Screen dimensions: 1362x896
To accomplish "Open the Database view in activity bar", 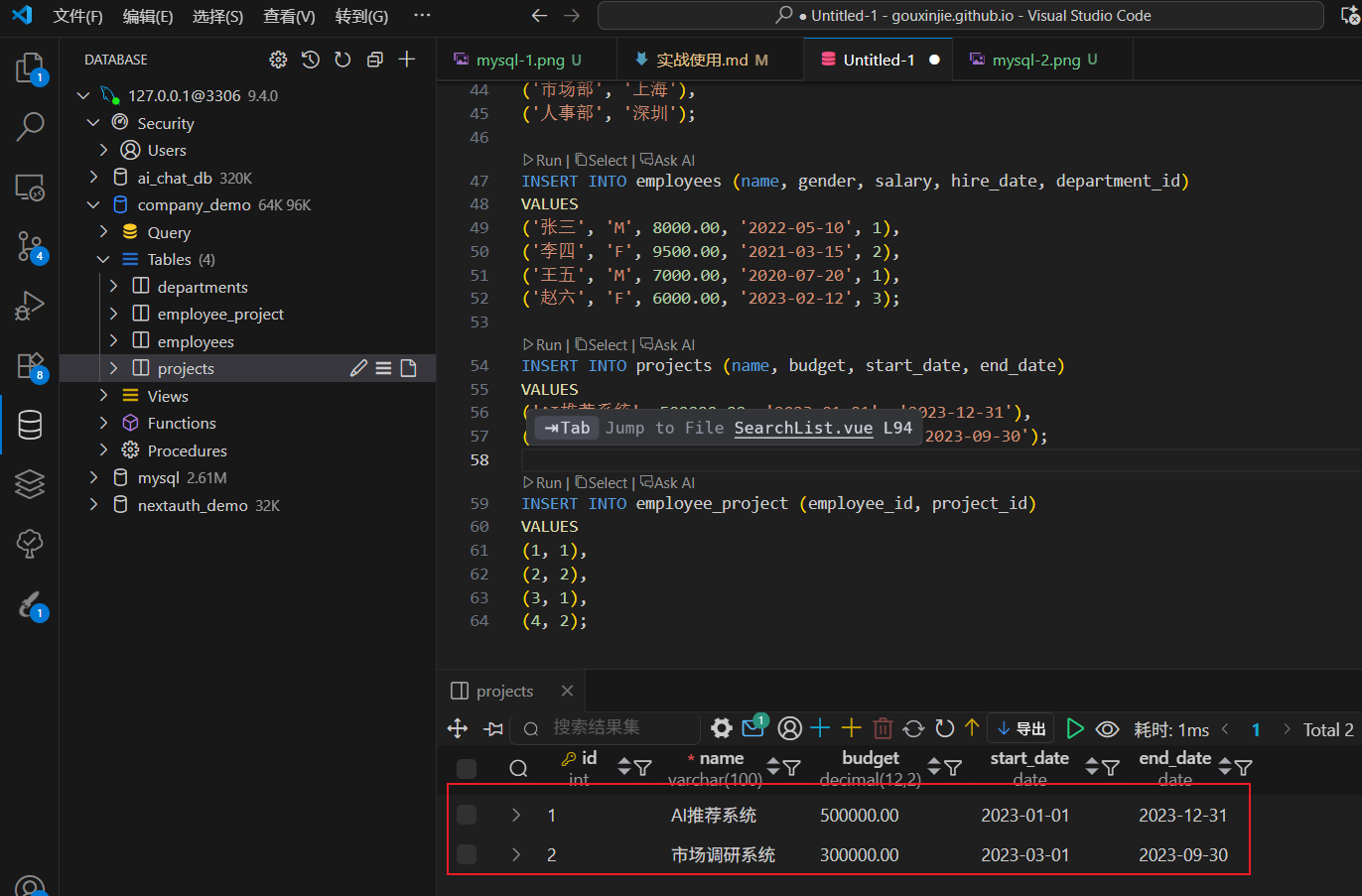I will point(30,425).
